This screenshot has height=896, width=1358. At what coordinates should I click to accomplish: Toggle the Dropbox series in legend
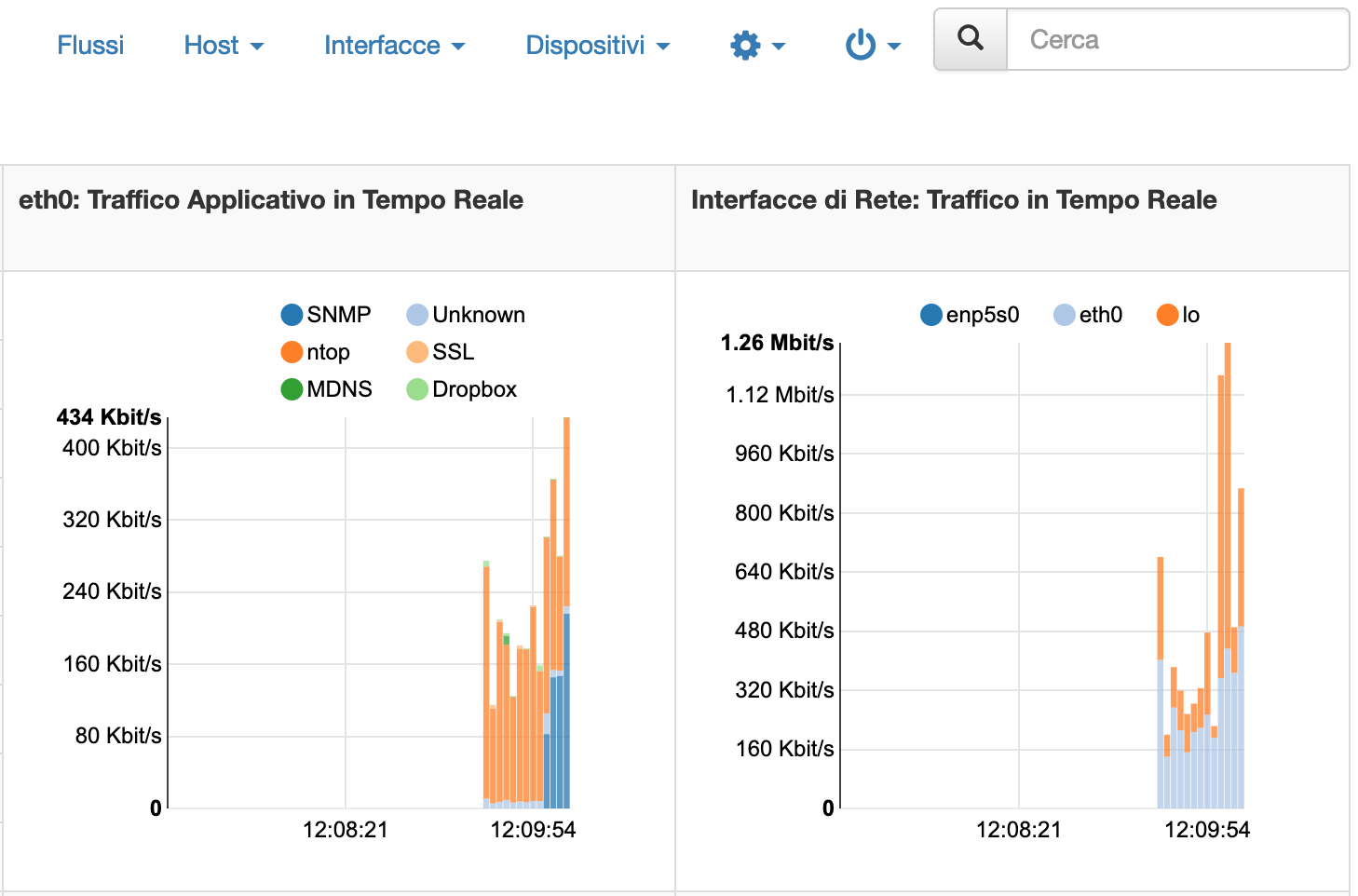462,389
